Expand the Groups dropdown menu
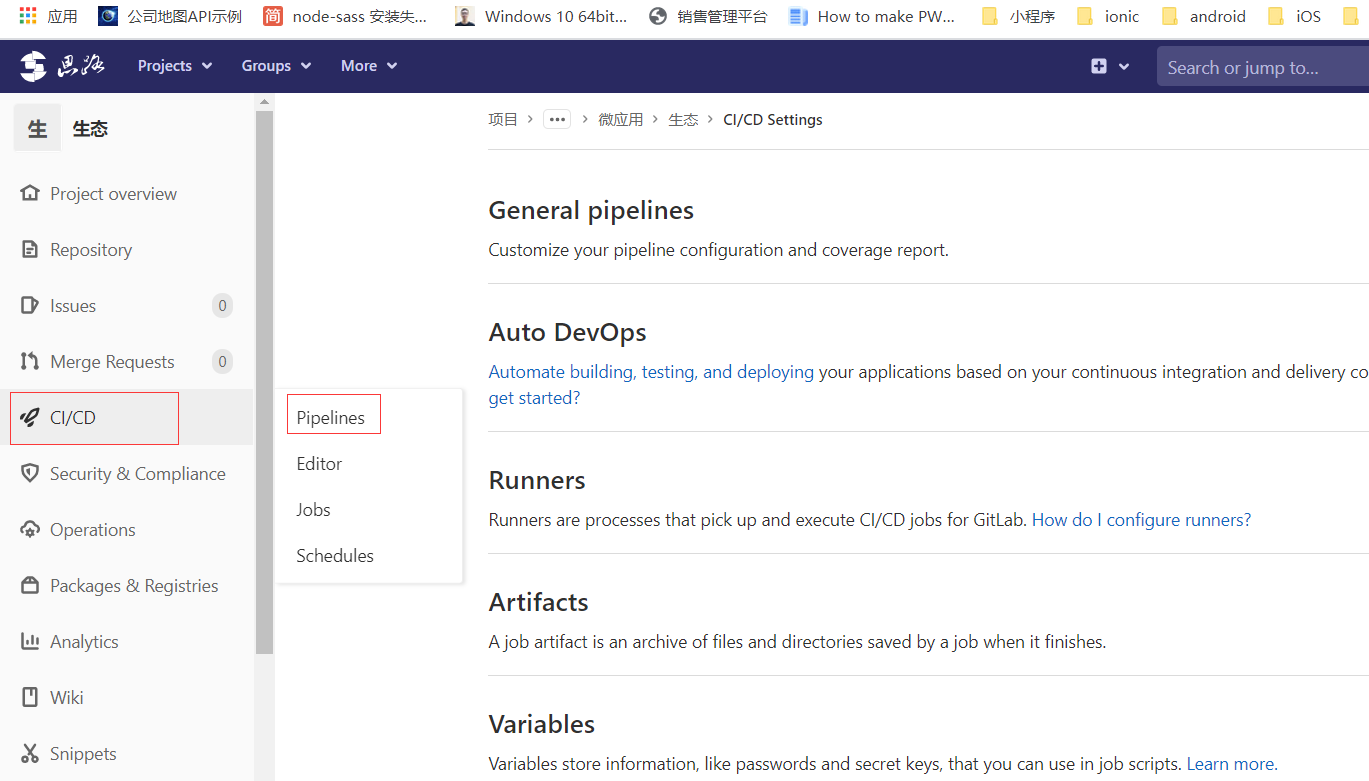1369x781 pixels. [276, 66]
